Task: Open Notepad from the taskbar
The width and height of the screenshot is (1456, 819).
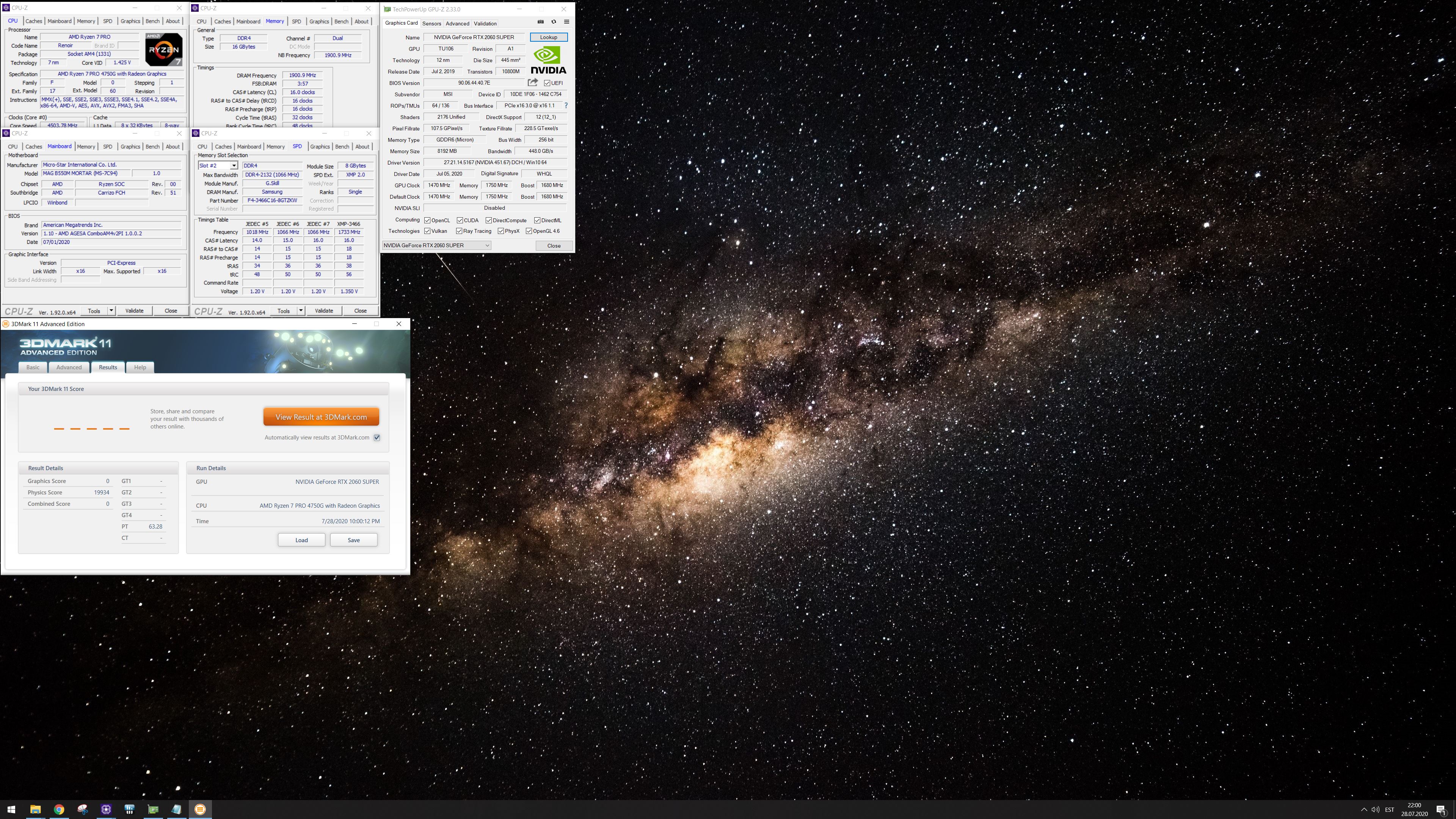Action: coord(176,809)
